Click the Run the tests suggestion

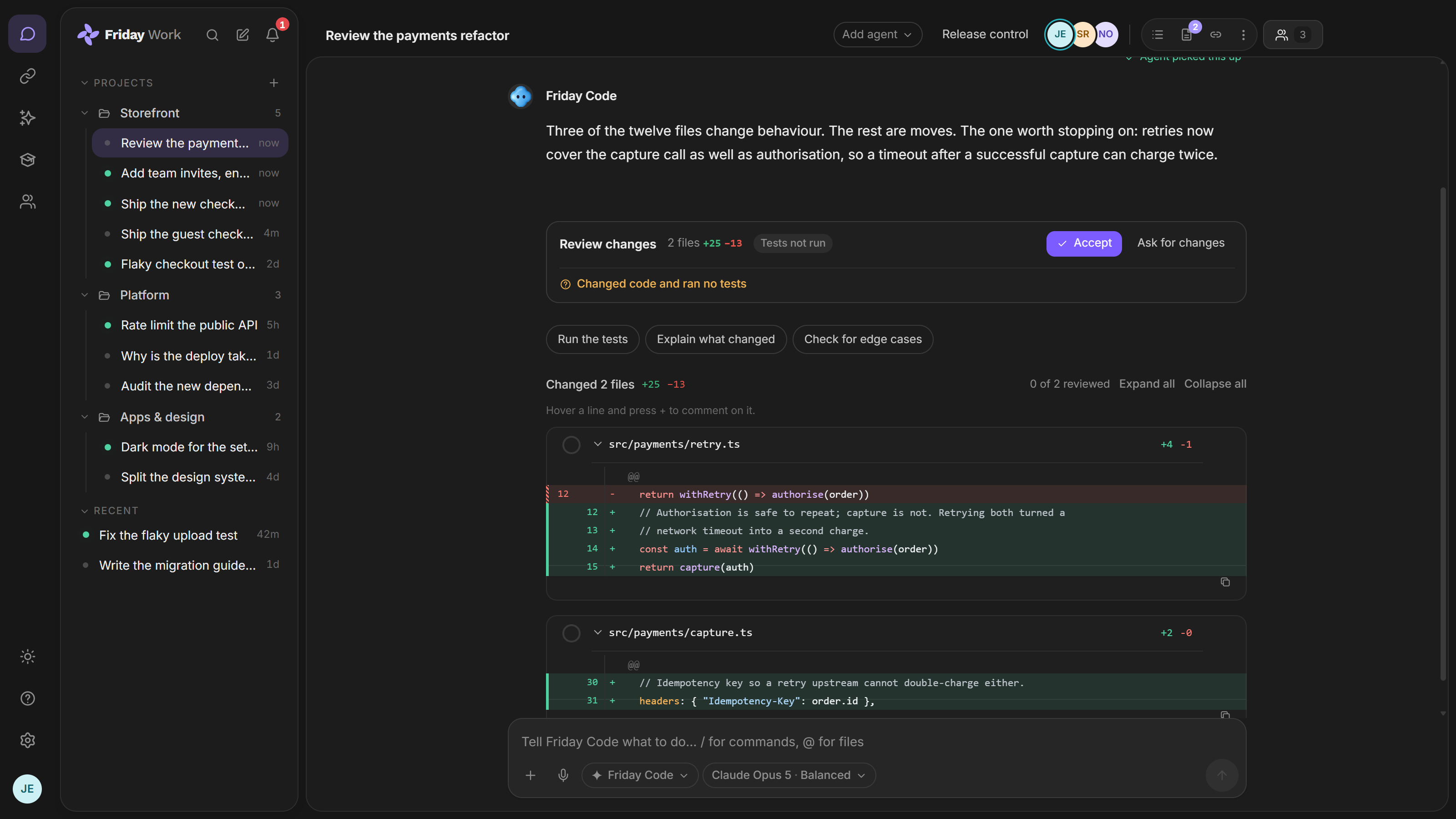(592, 339)
